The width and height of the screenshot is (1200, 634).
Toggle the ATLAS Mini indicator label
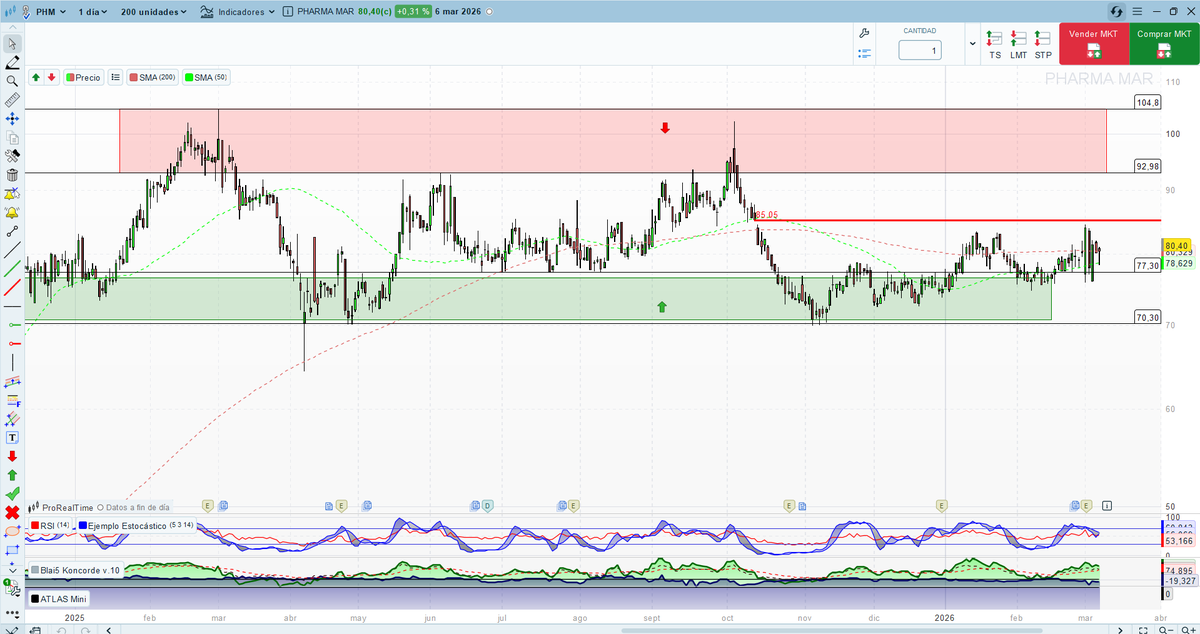coord(59,599)
